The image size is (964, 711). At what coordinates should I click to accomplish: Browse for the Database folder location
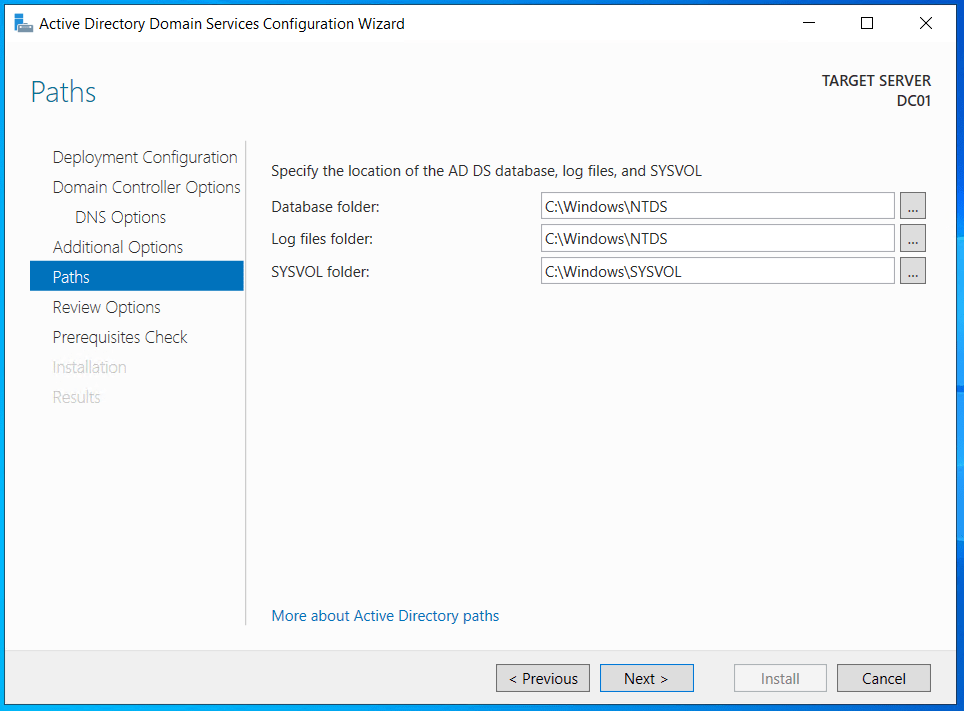pyautogui.click(x=912, y=206)
